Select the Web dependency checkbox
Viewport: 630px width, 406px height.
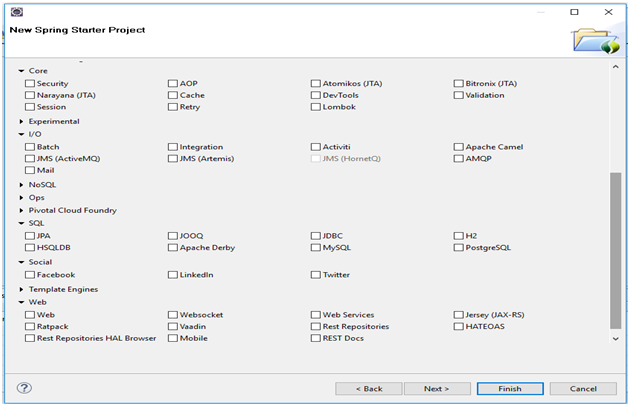tap(30, 315)
